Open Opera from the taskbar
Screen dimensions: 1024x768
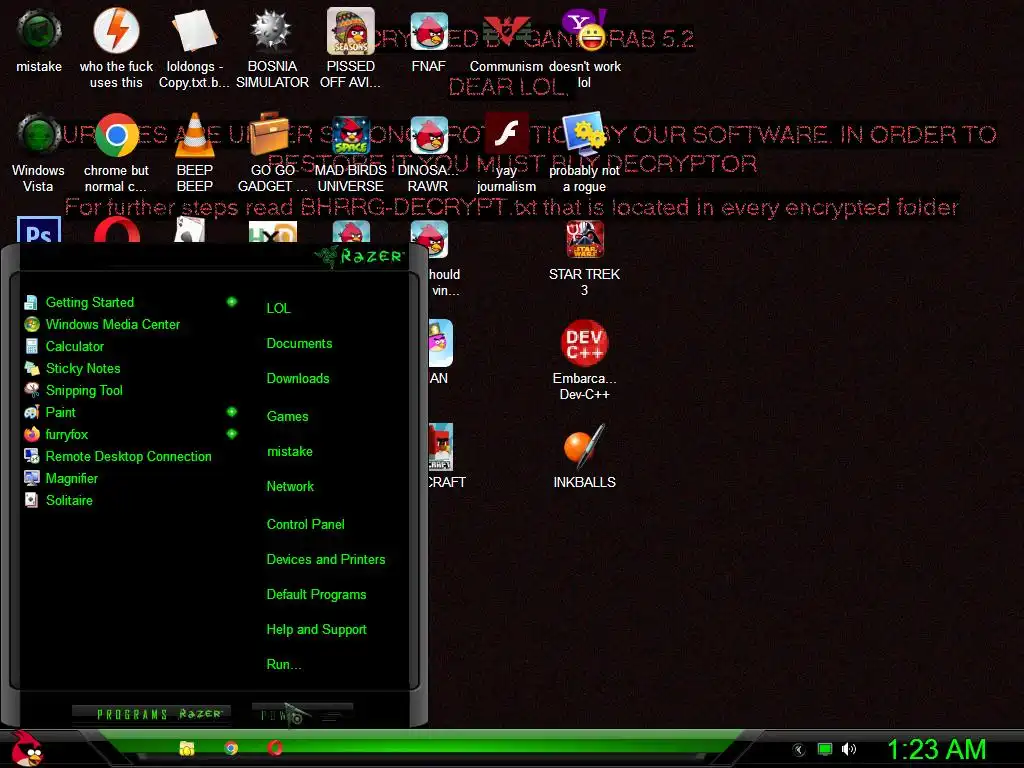[x=275, y=748]
